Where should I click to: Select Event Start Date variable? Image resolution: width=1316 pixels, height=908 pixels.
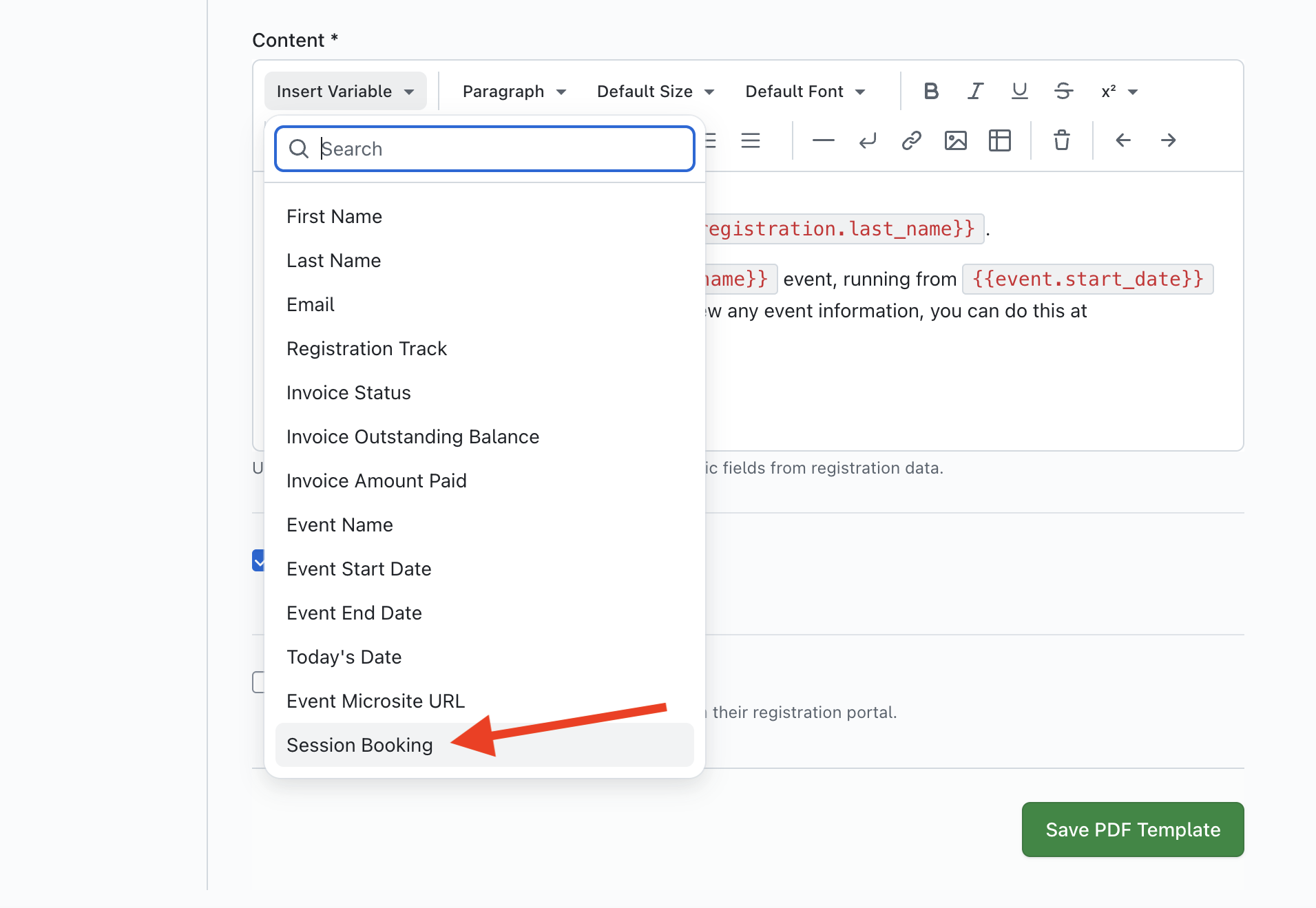point(484,569)
